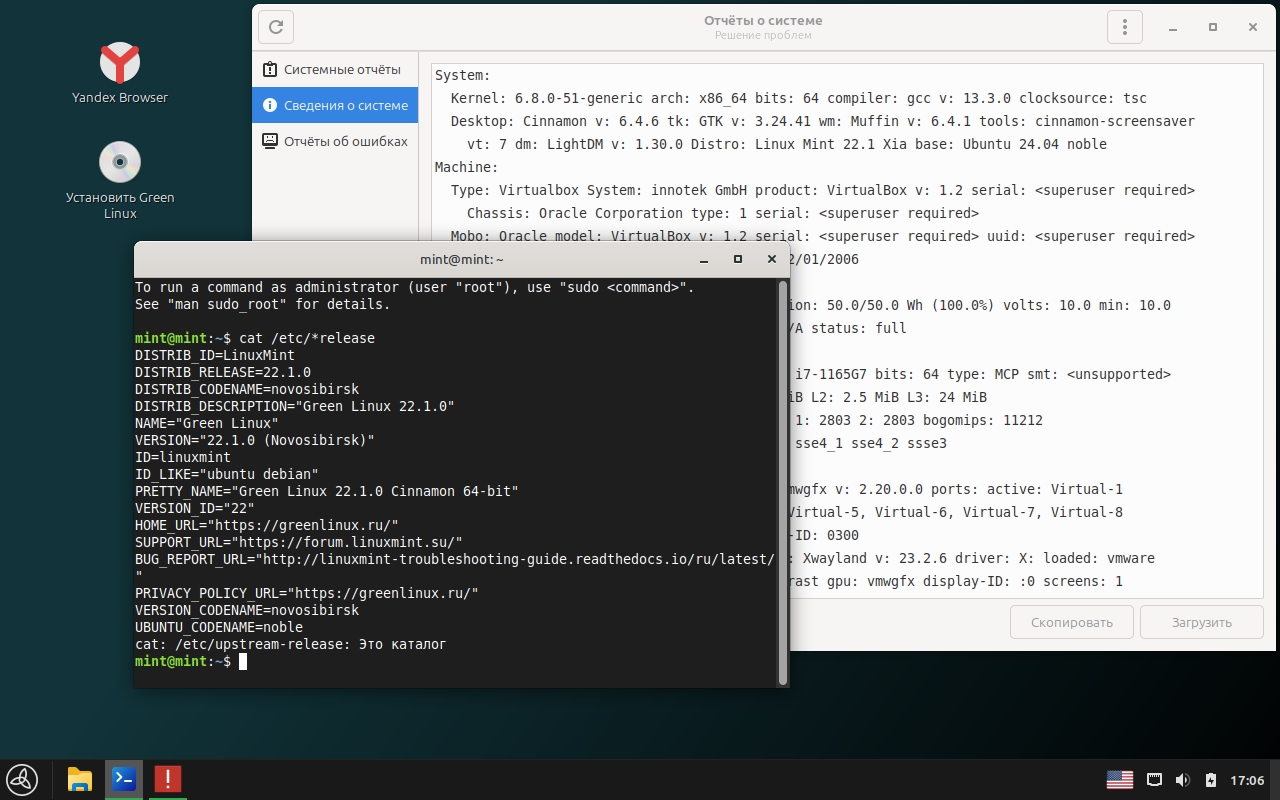This screenshot has height=800, width=1280.
Task: Open Yandex Browser desktop icon
Action: pyautogui.click(x=120, y=73)
